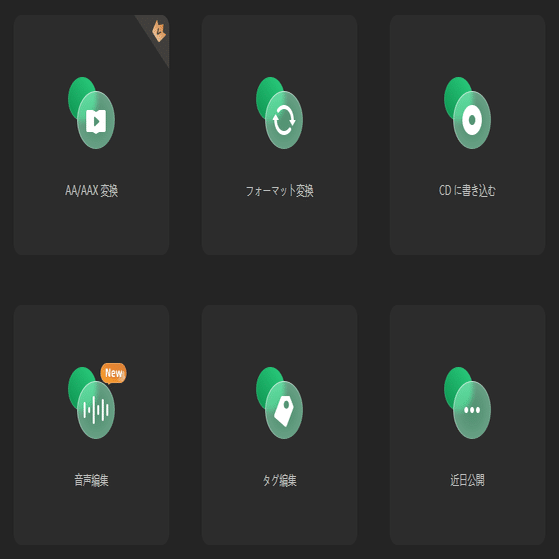Choose the タグ編集 label
559x559 pixels.
(x=280, y=480)
